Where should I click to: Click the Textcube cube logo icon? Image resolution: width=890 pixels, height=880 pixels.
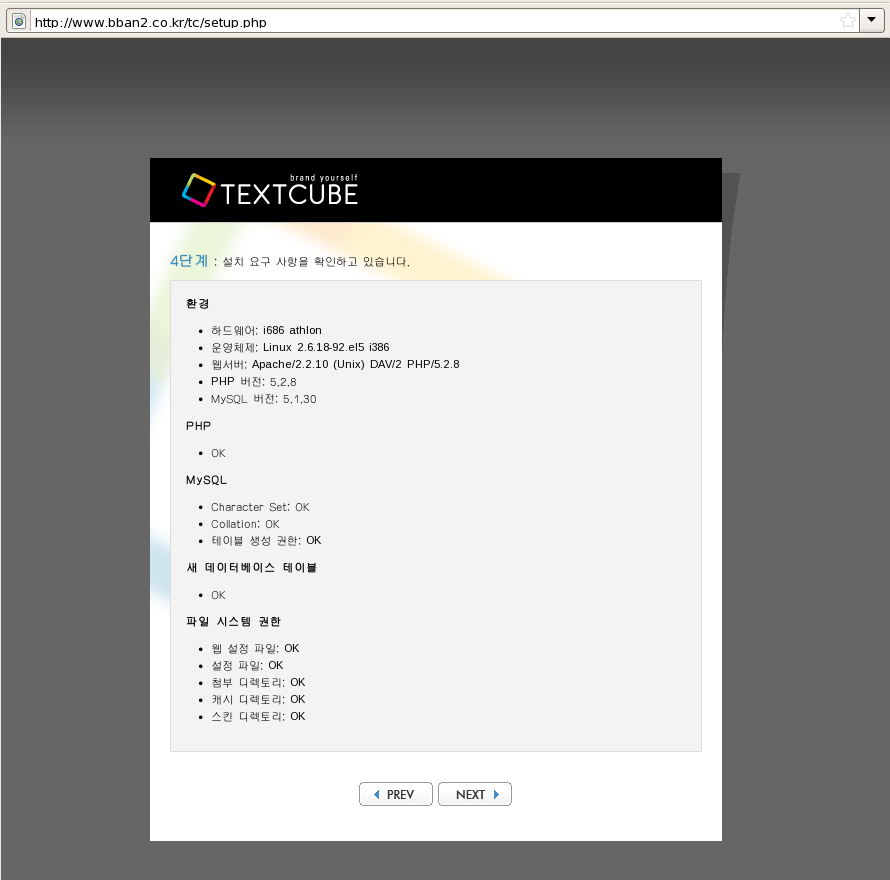click(199, 190)
